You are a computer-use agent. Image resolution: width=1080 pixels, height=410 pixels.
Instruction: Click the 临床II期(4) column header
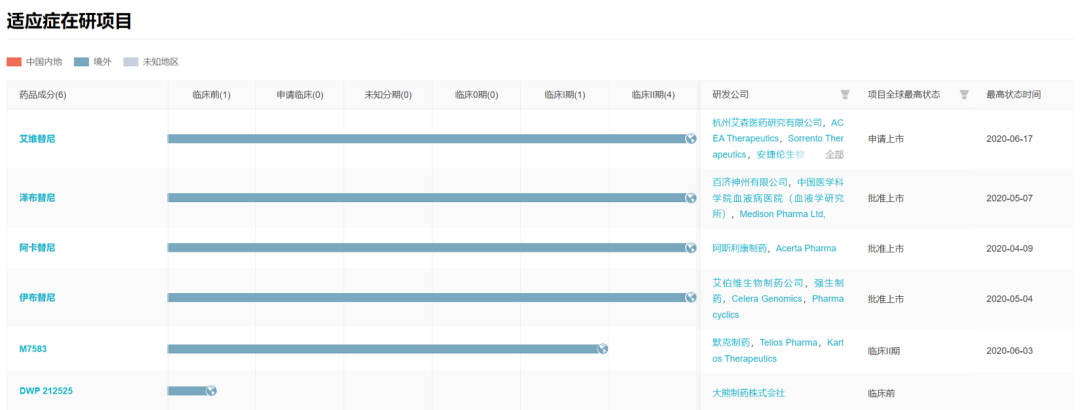click(x=653, y=95)
